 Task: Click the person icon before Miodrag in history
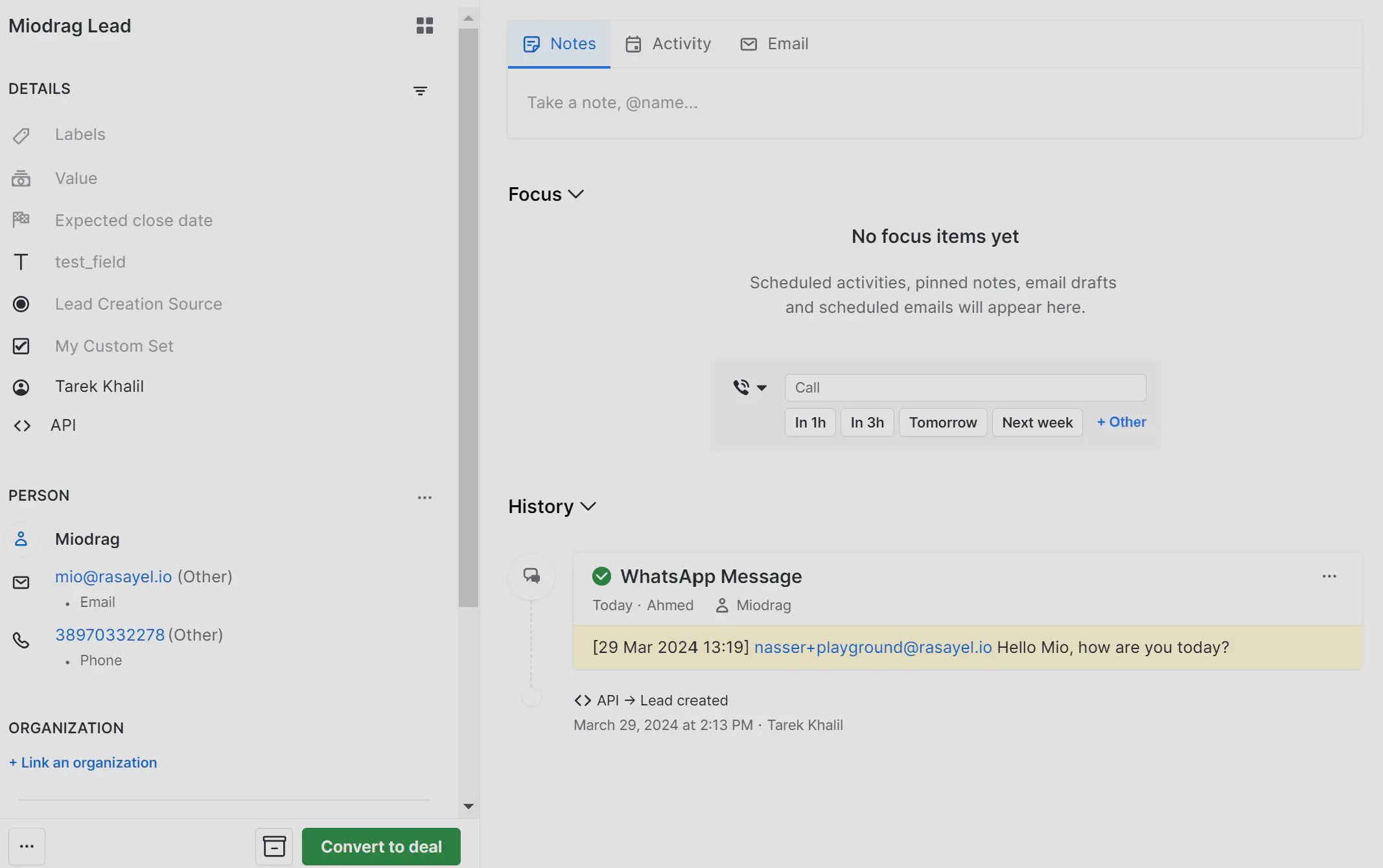pyautogui.click(x=721, y=606)
